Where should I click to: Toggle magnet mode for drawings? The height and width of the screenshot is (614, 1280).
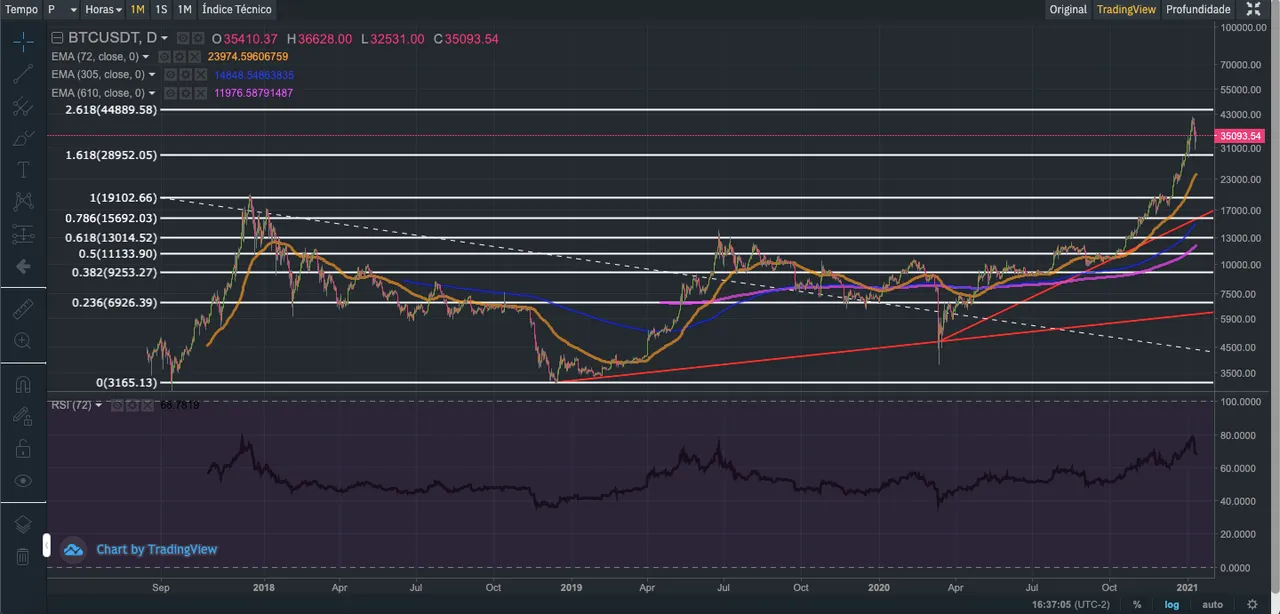(x=23, y=384)
